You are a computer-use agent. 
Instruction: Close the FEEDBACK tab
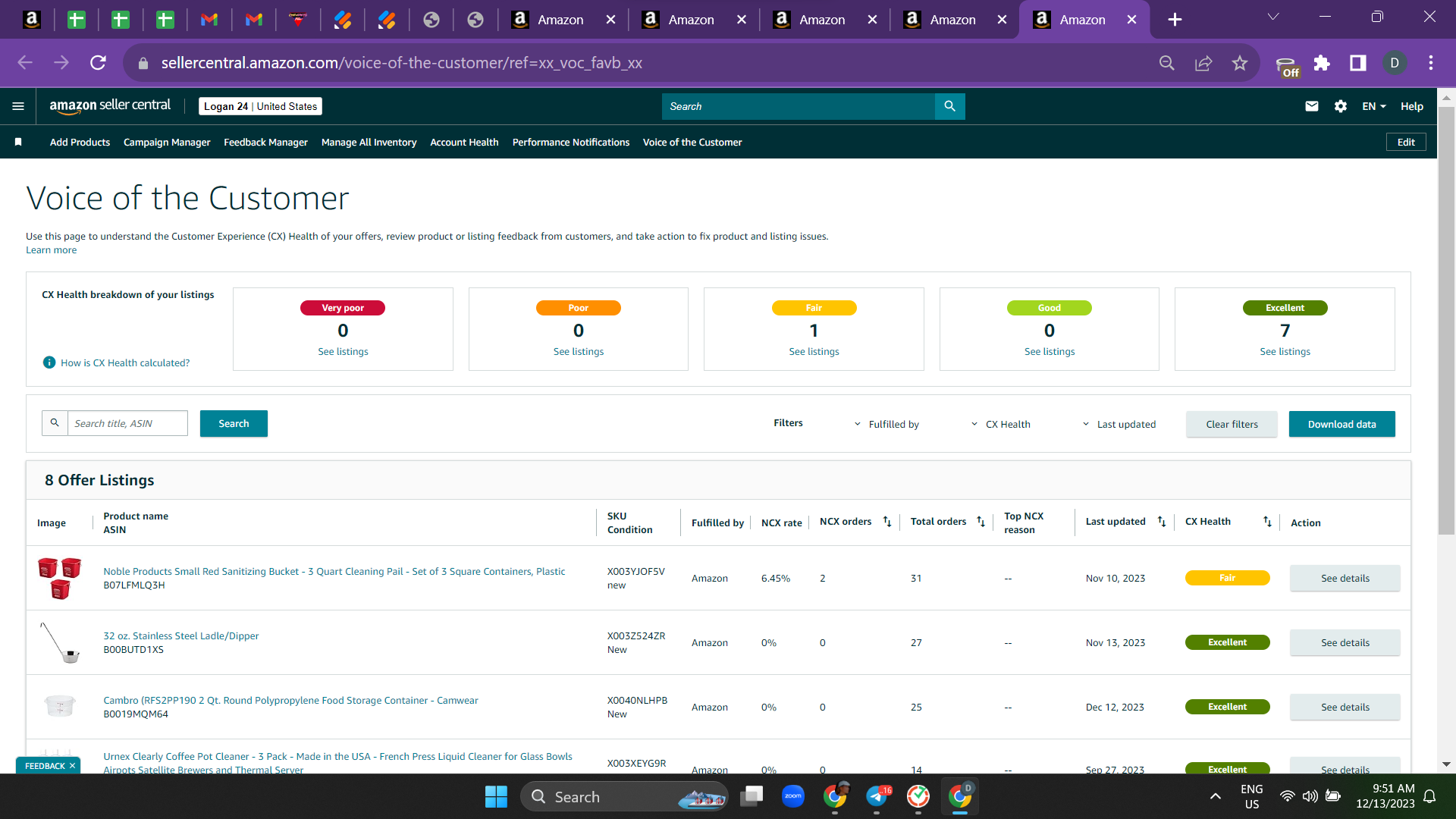click(x=72, y=766)
